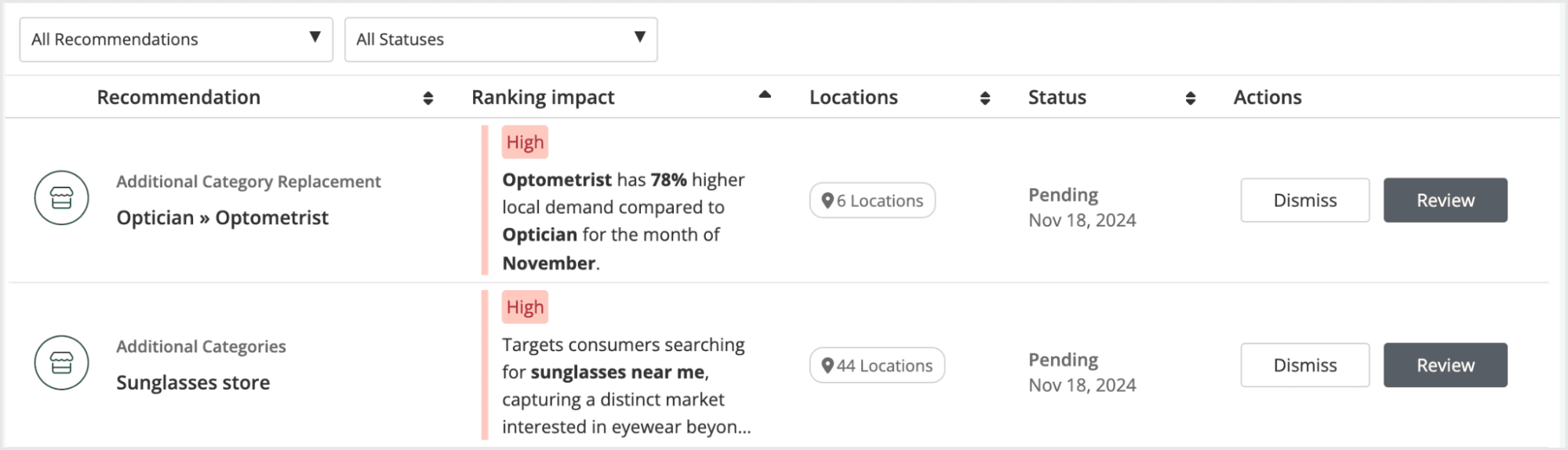
Task: Click the Locations column sort arrows
Action: (985, 98)
